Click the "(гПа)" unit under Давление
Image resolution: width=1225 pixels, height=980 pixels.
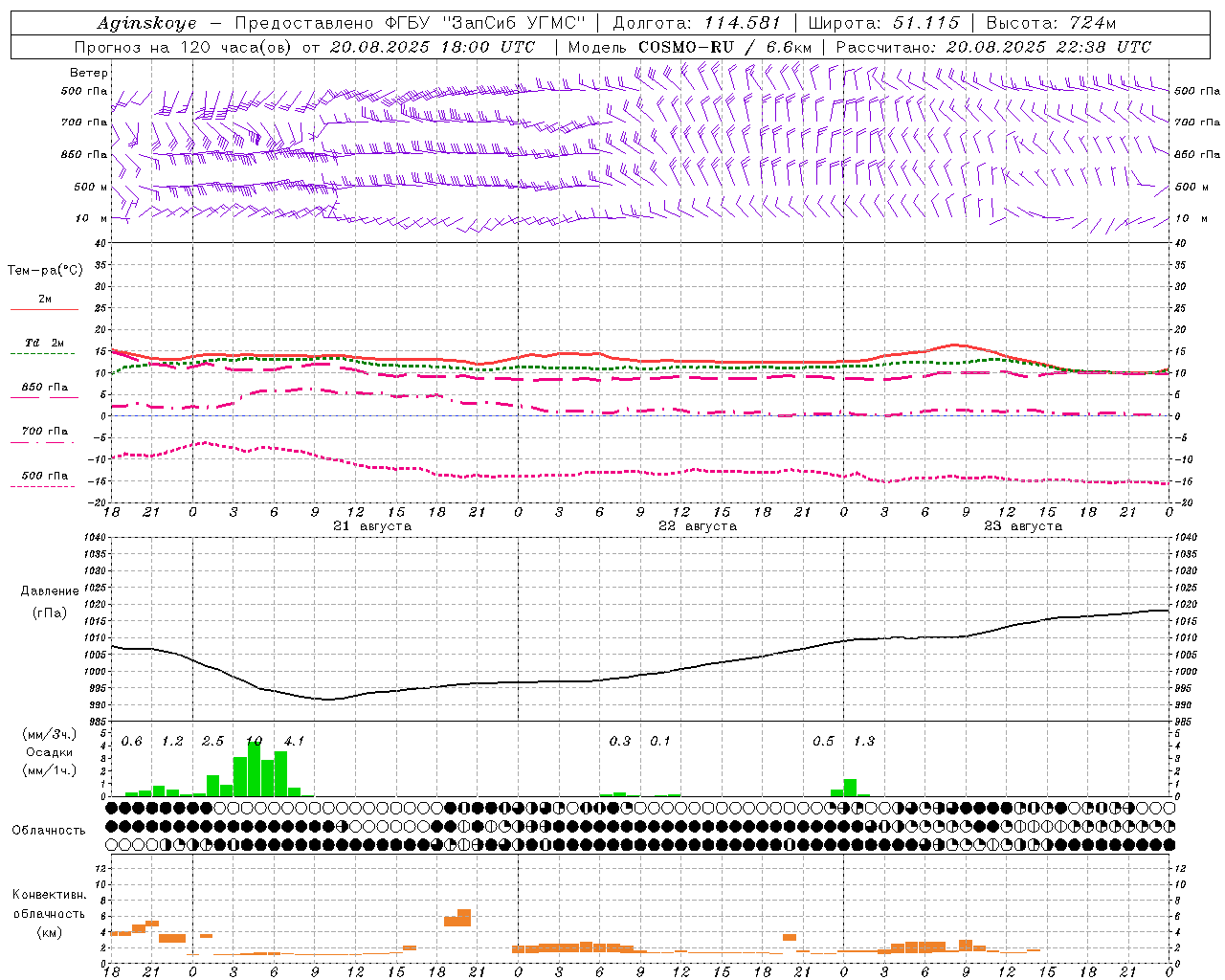(50, 613)
